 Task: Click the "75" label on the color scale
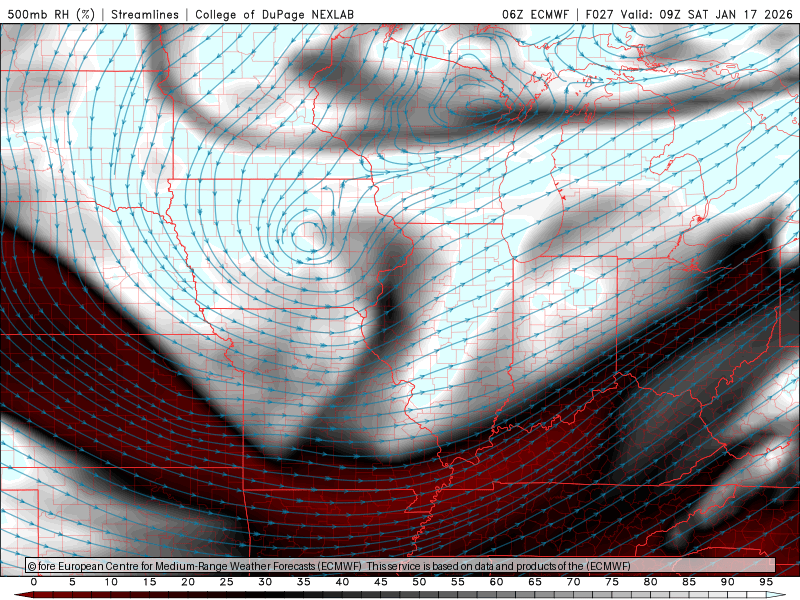pyautogui.click(x=612, y=582)
